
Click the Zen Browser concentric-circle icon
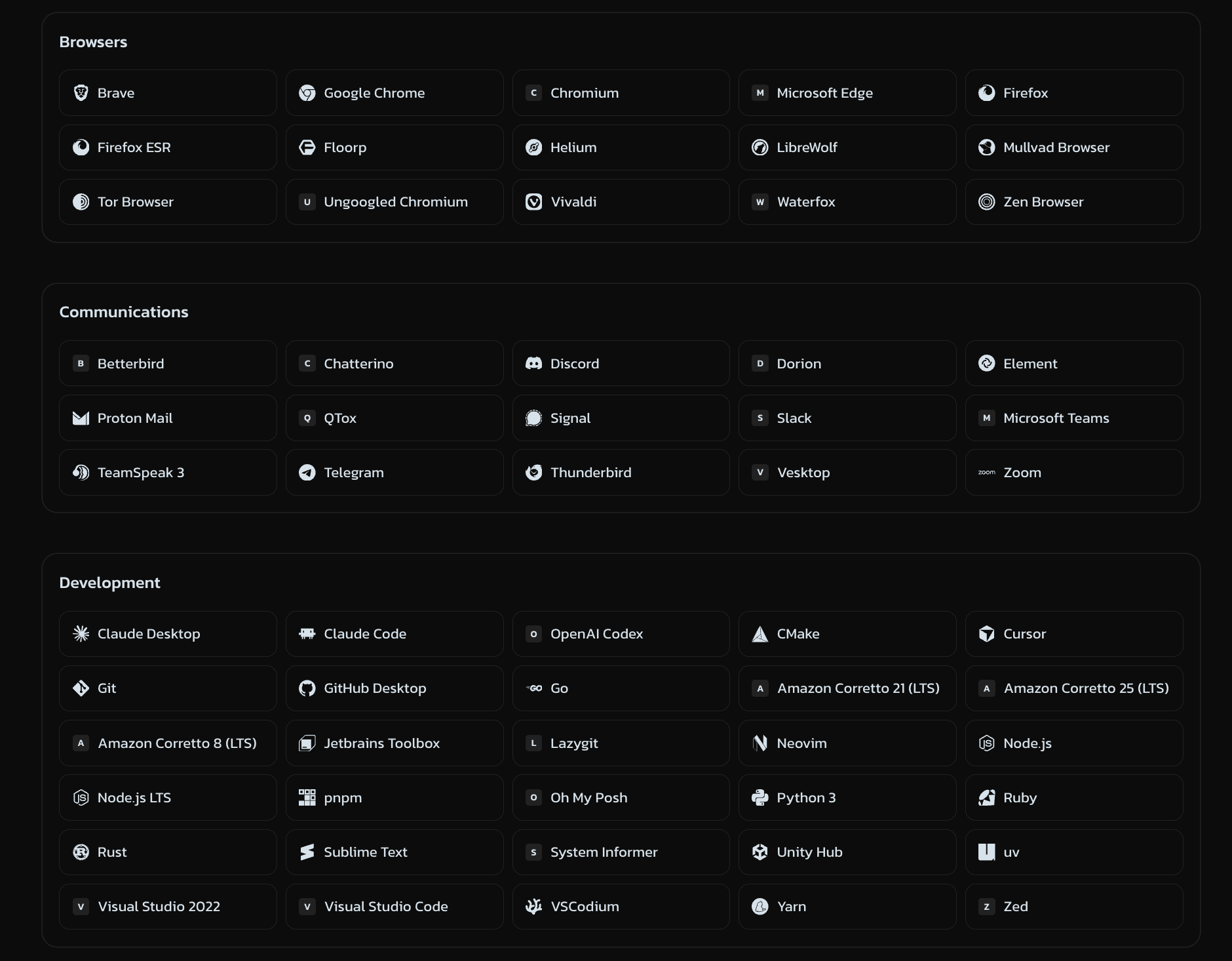[987, 202]
